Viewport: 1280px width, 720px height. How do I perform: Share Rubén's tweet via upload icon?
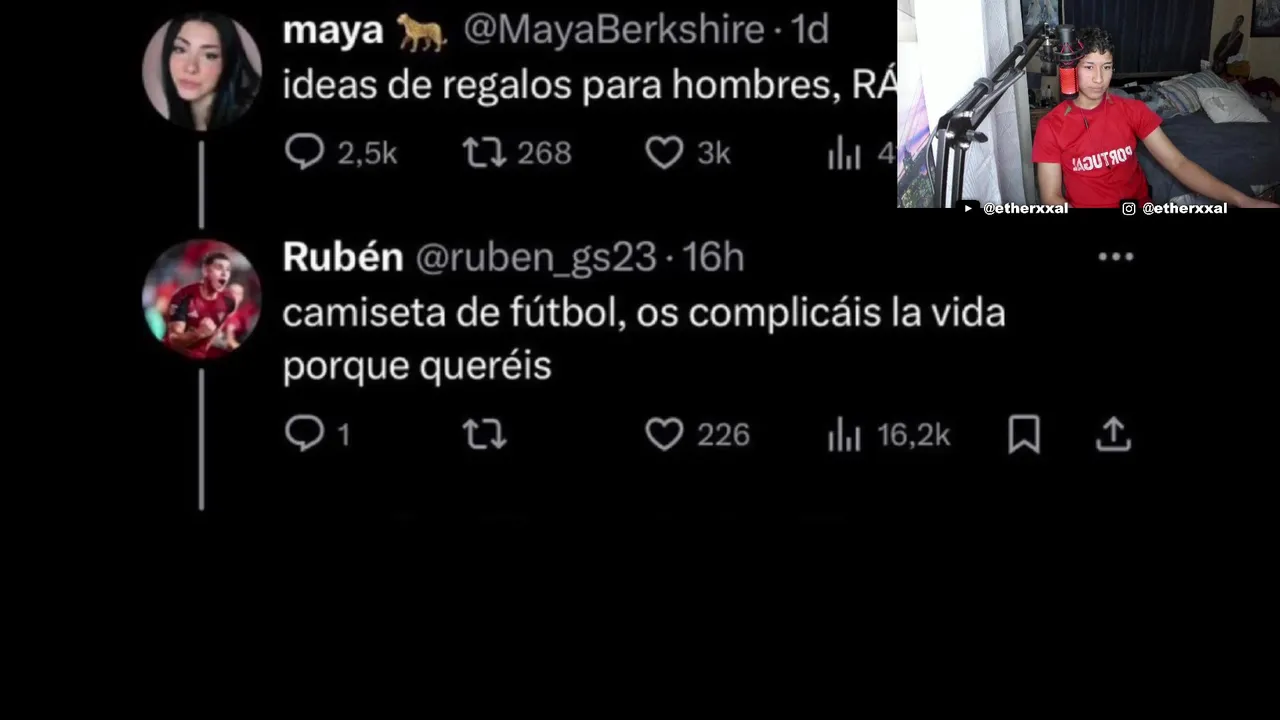(1113, 434)
